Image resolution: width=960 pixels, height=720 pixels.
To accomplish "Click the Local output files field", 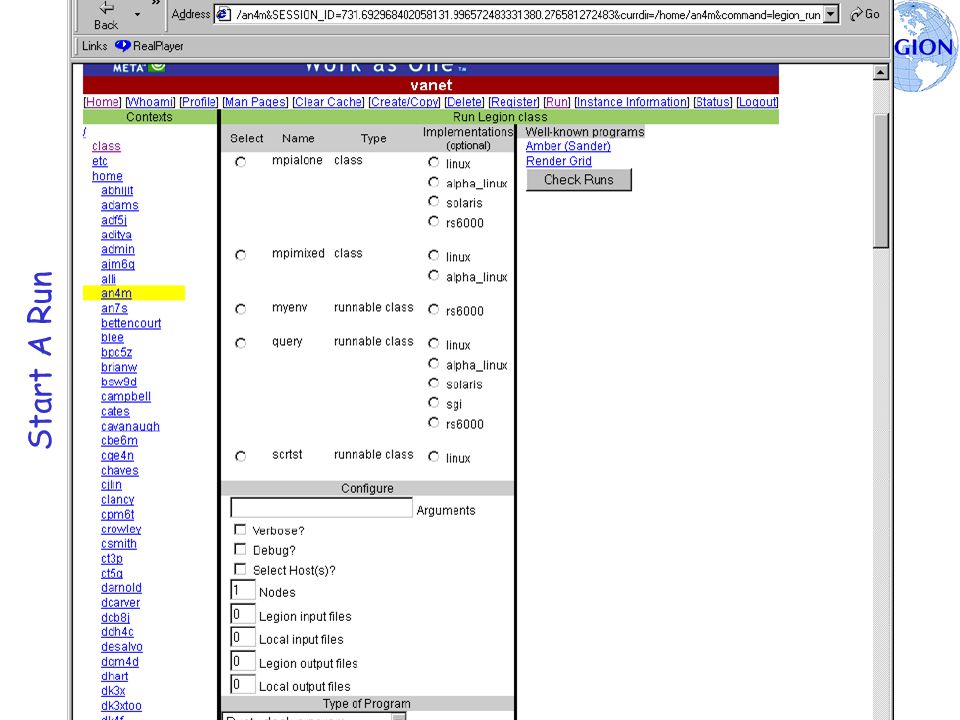I will pos(242,684).
